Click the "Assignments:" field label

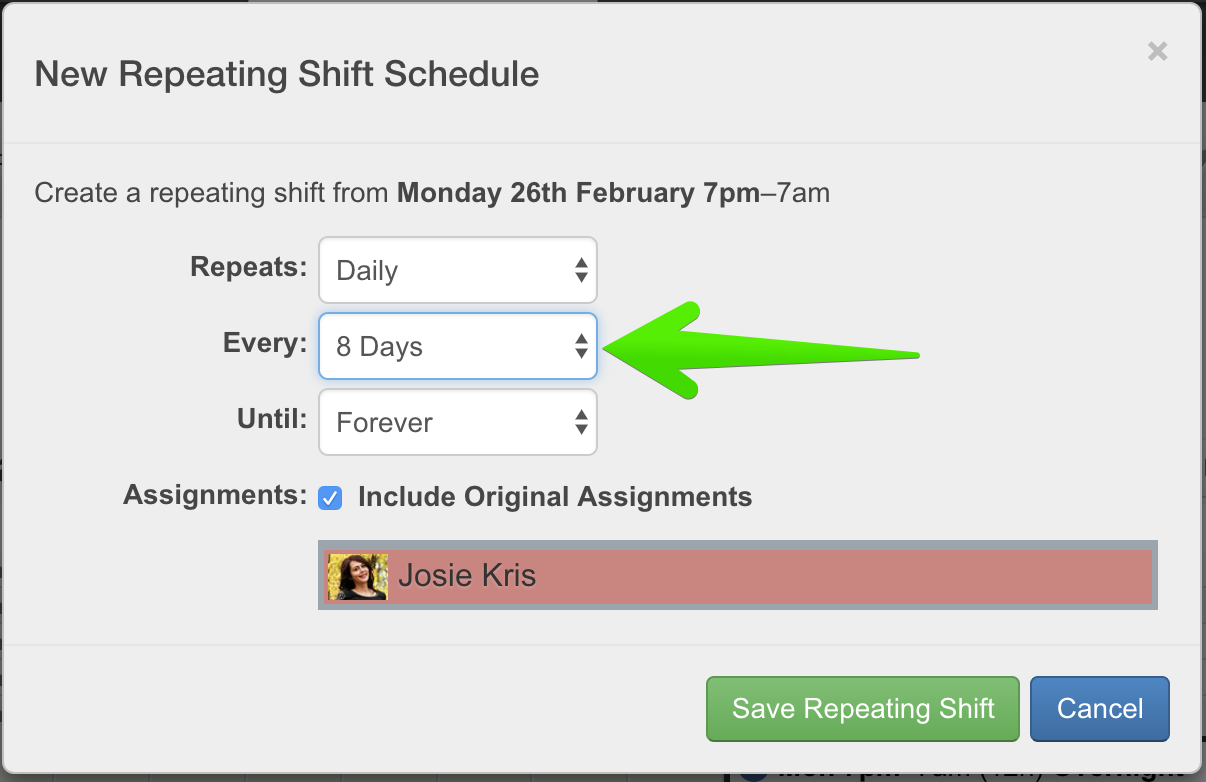point(214,495)
